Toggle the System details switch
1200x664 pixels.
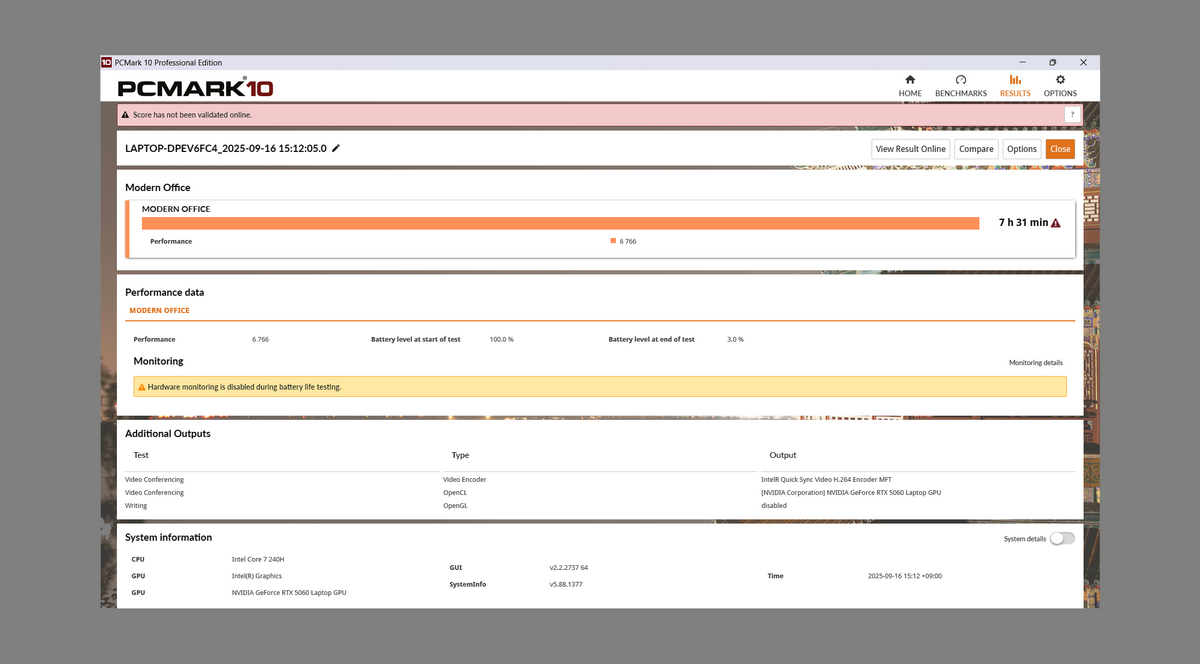coord(1063,538)
